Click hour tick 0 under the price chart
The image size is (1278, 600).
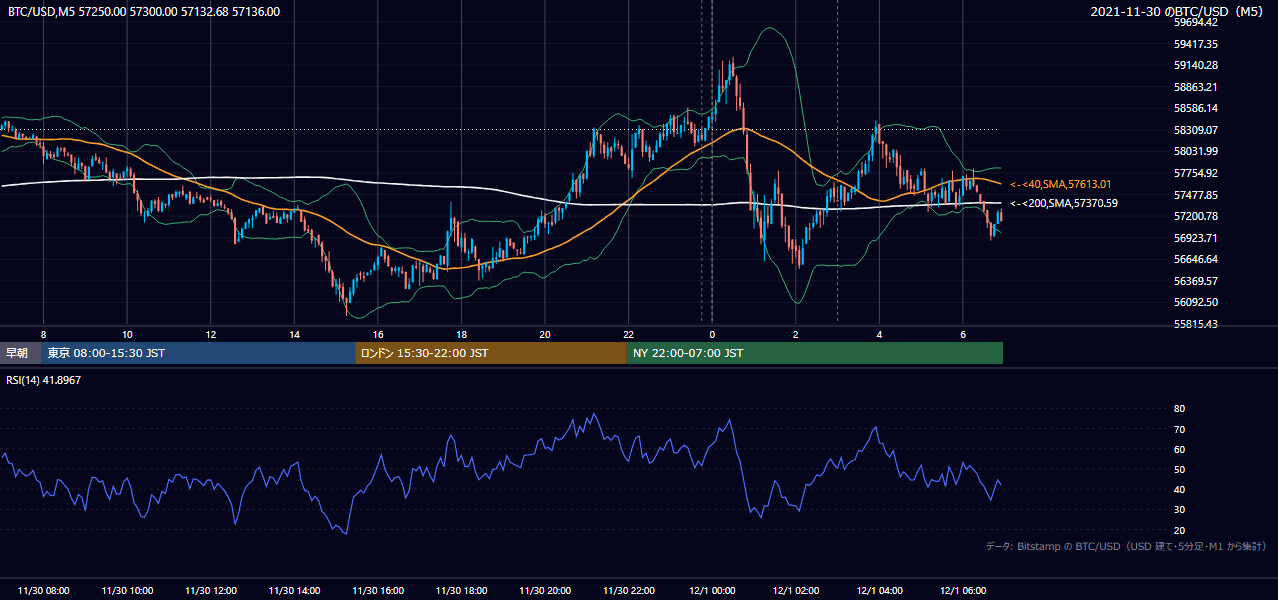click(x=712, y=334)
